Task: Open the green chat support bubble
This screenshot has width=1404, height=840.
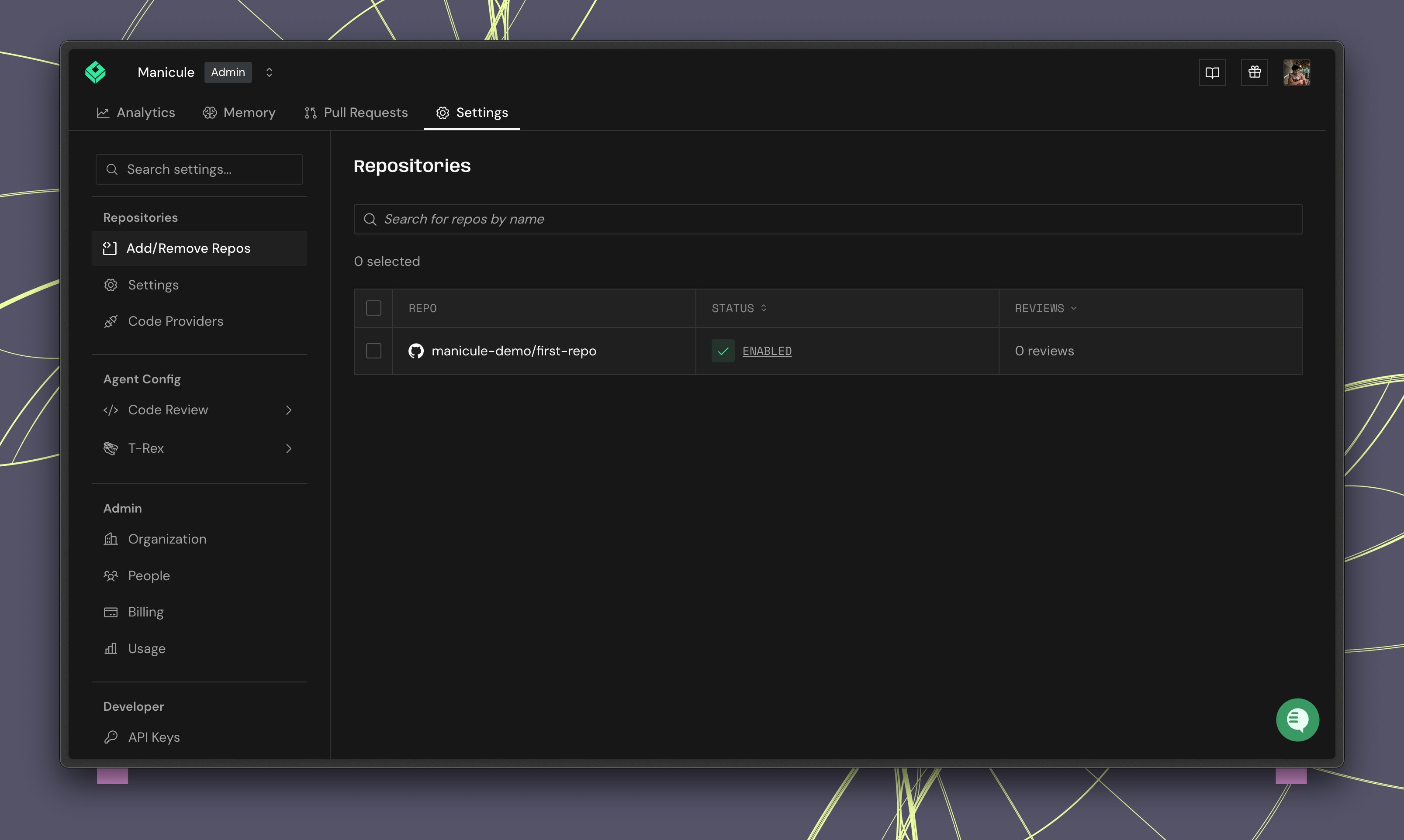Action: tap(1297, 720)
